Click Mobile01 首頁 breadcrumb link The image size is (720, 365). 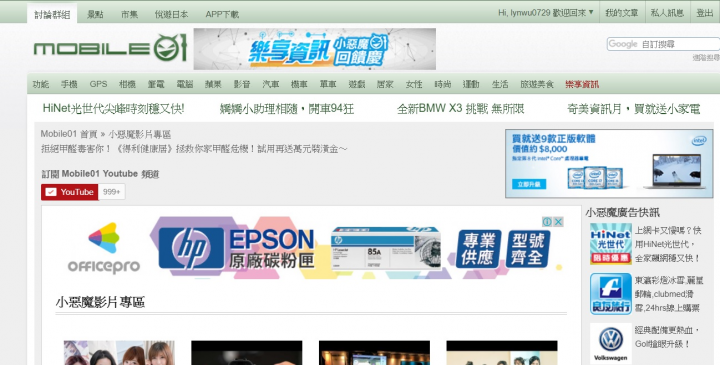[x=69, y=134]
